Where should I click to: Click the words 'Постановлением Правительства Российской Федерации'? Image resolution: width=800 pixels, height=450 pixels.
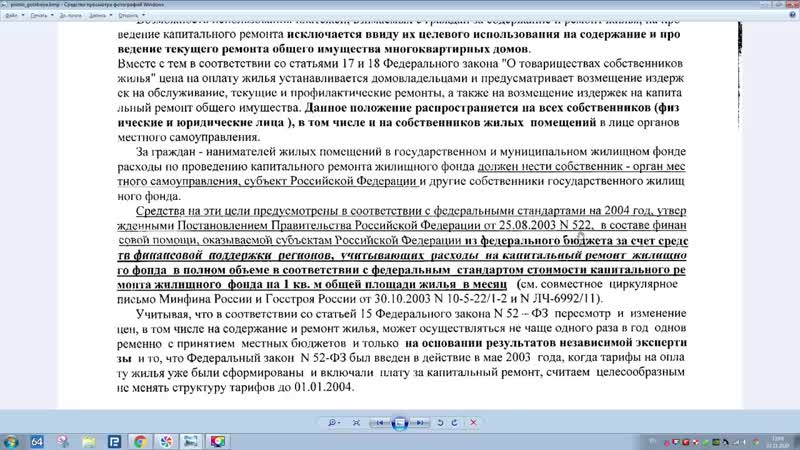pyautogui.click(x=329, y=225)
